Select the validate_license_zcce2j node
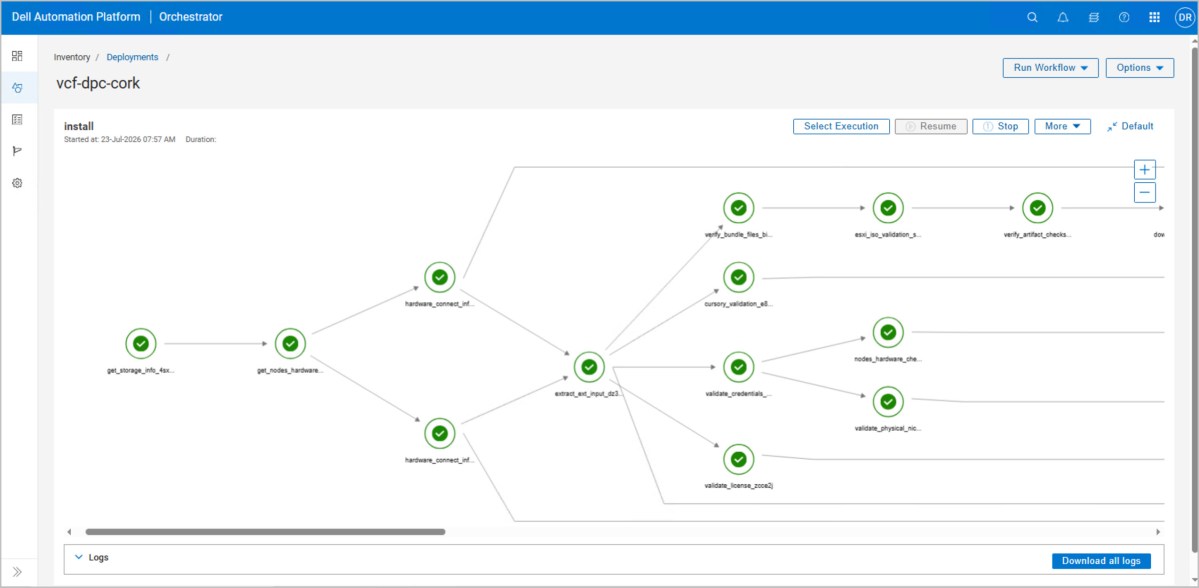 (x=739, y=459)
